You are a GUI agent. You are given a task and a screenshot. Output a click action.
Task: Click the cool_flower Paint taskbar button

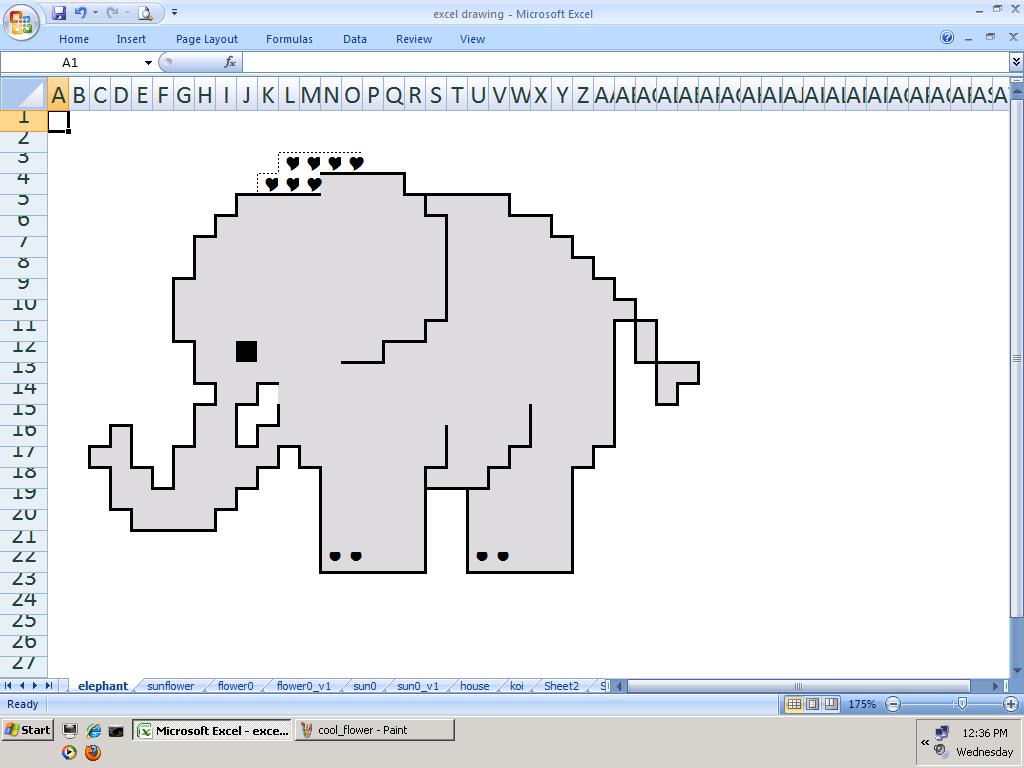(x=374, y=730)
